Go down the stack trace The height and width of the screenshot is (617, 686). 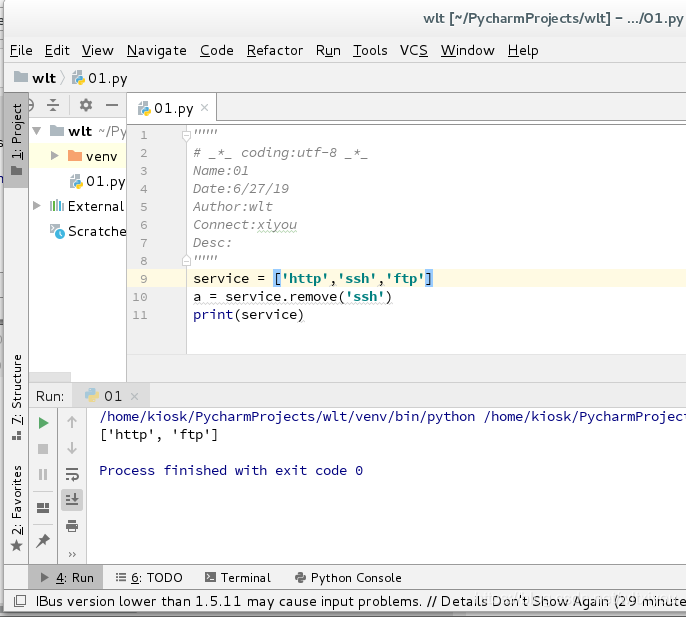pos(72,448)
